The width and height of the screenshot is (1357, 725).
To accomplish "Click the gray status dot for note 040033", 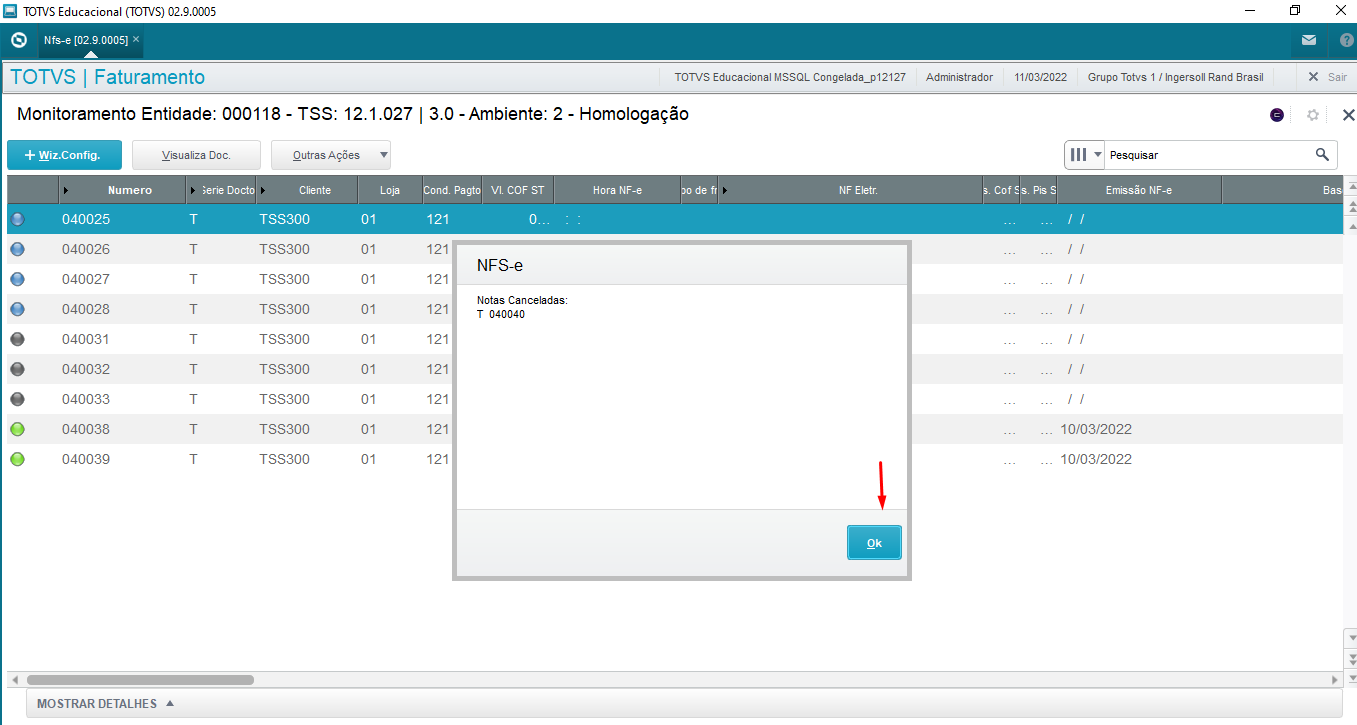I will [x=17, y=399].
